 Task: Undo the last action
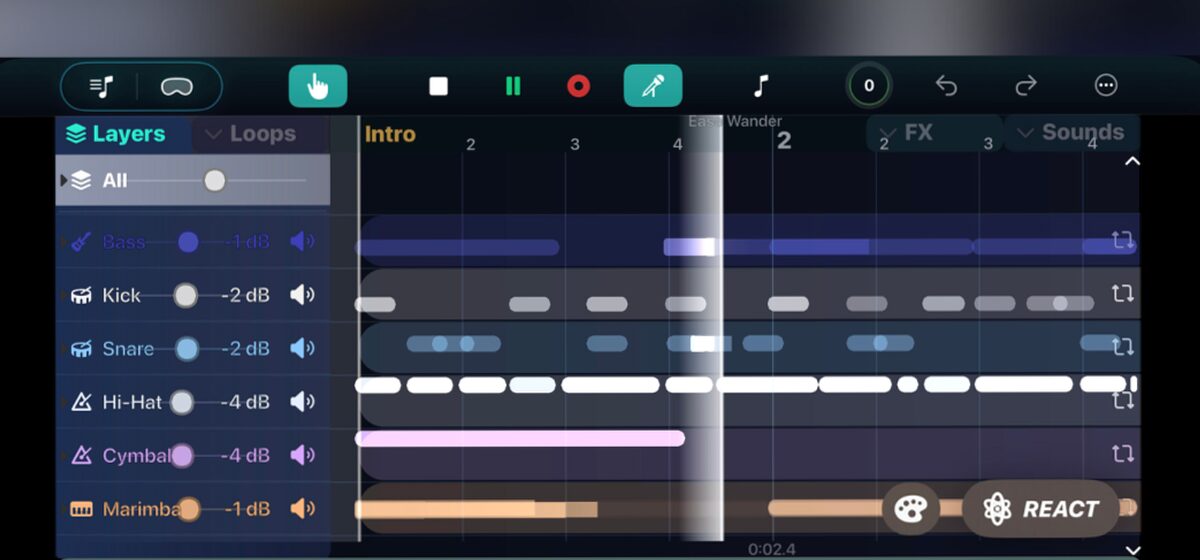[x=946, y=86]
